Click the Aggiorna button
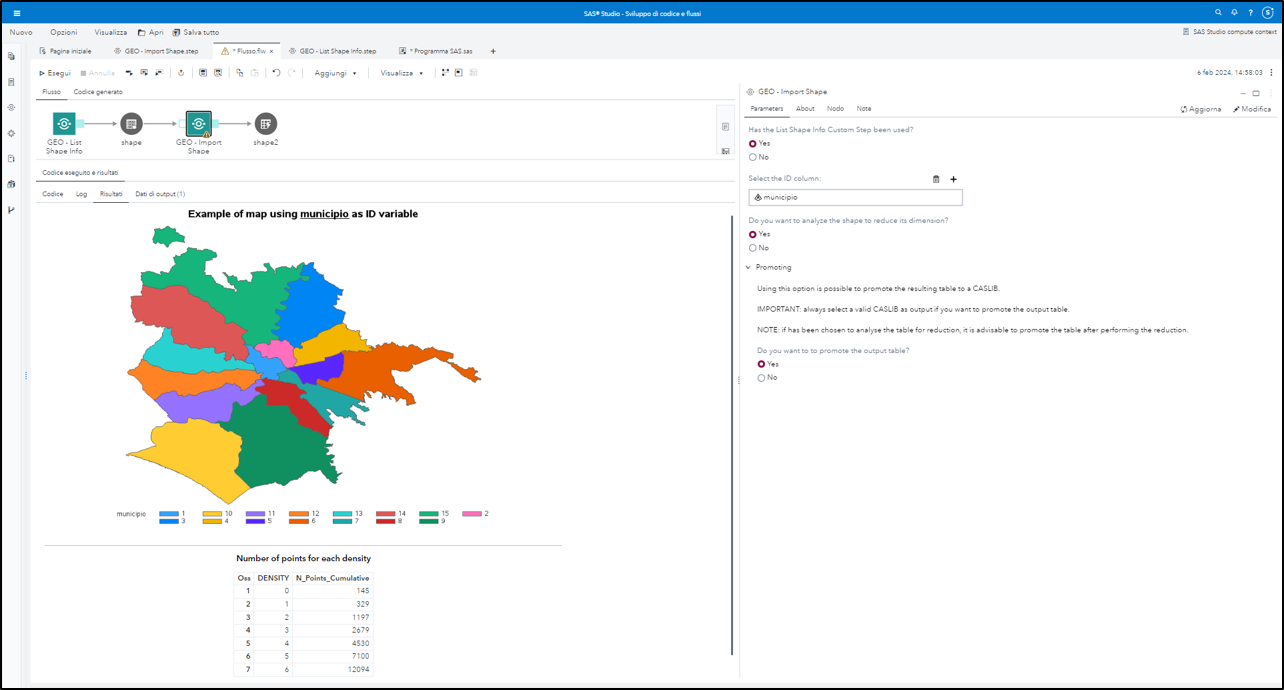This screenshot has width=1284, height=690. pos(1201,109)
